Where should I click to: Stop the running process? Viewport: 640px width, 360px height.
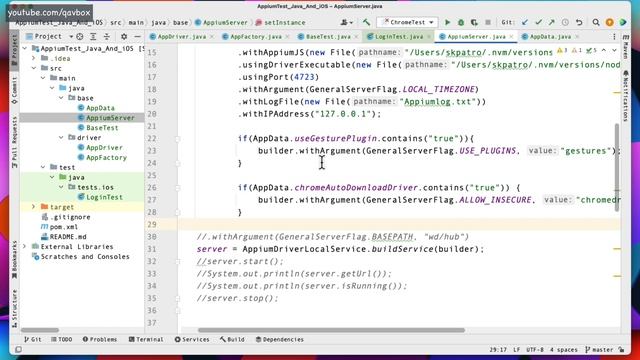click(487, 22)
